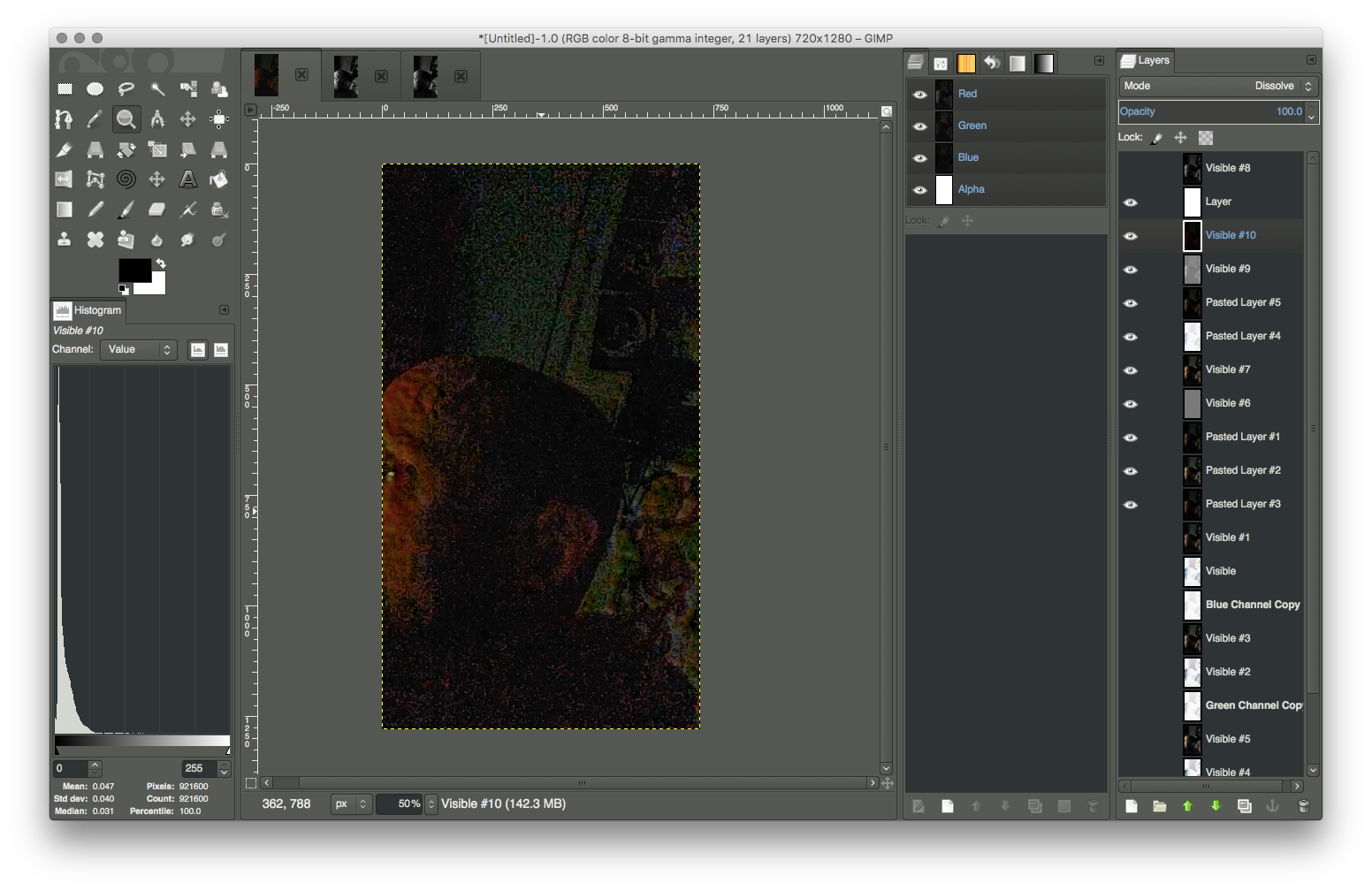
Task: Open the px units dropdown in status bar
Action: 351,803
